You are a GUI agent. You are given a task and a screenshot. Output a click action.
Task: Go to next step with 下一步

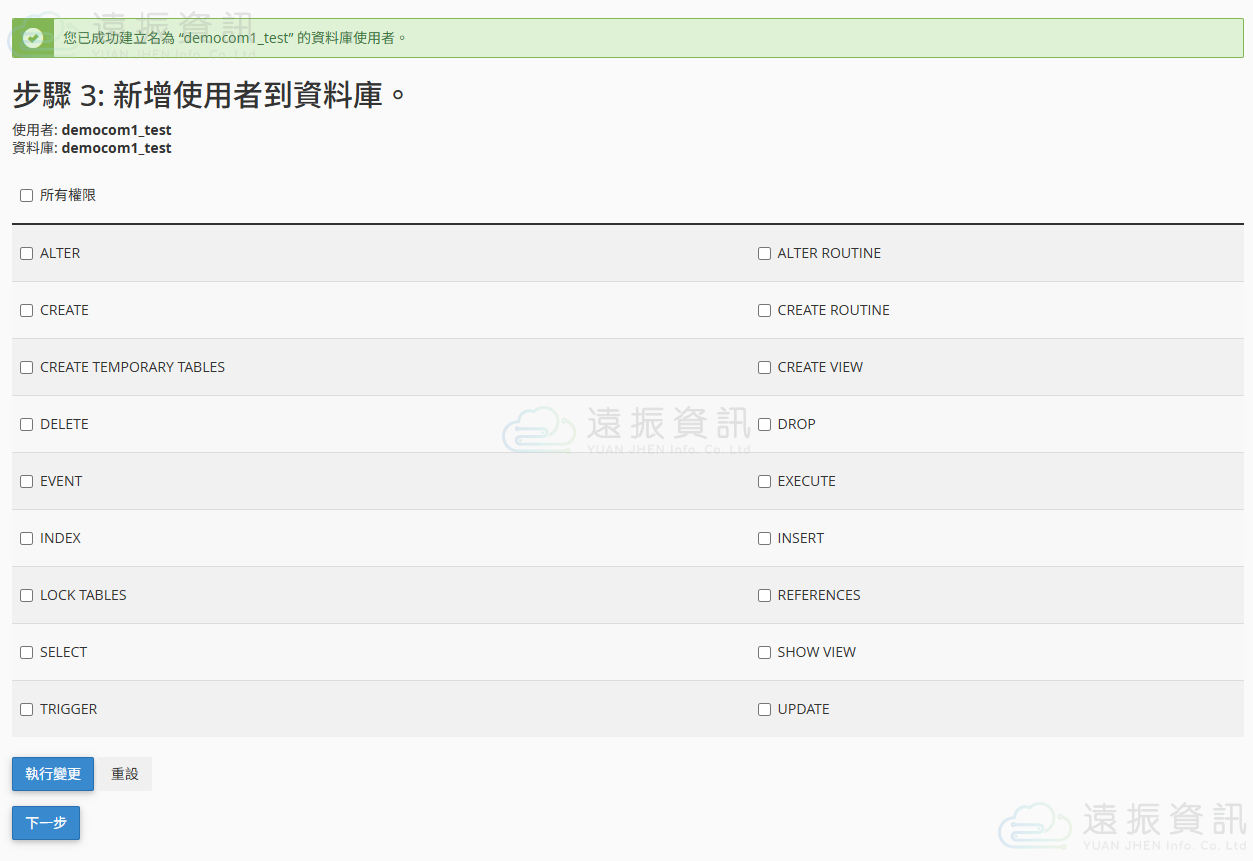click(x=46, y=823)
